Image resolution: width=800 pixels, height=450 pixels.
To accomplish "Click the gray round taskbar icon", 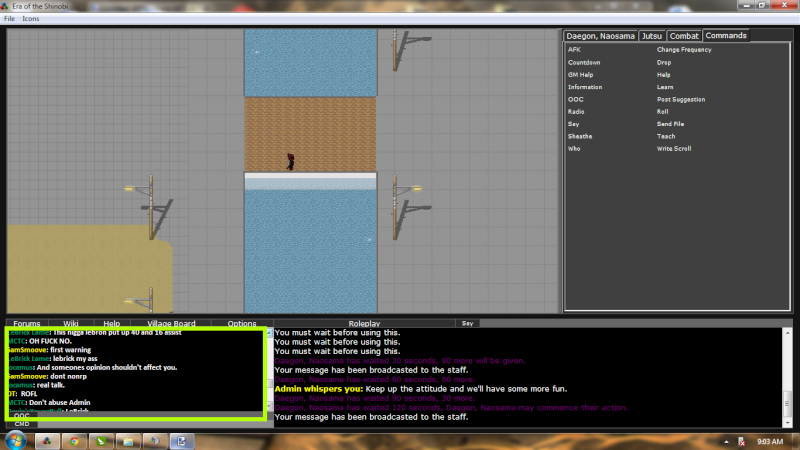I will click(155, 441).
